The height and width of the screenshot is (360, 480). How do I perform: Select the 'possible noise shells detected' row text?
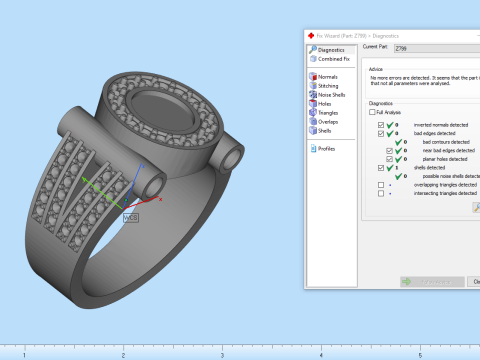pyautogui.click(x=451, y=176)
